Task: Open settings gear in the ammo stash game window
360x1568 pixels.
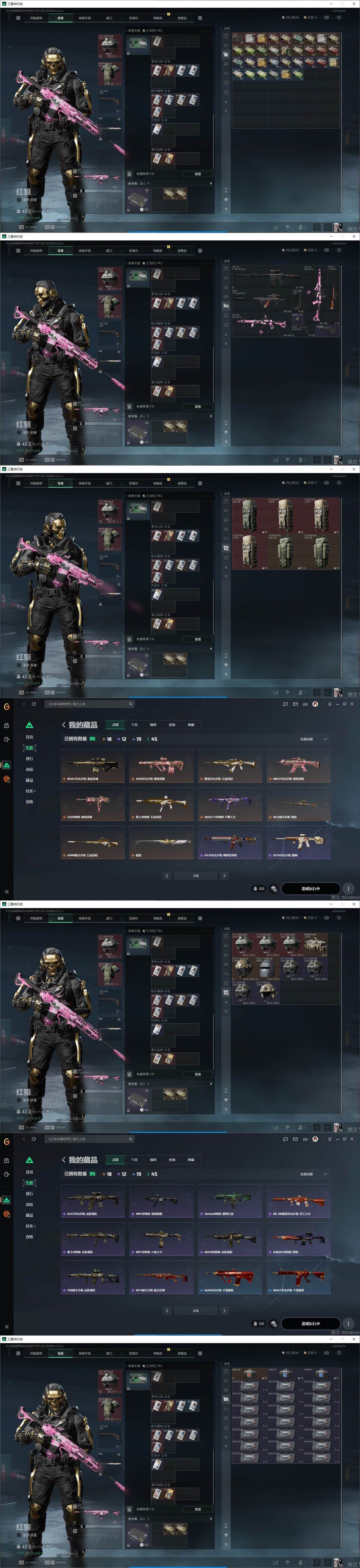Action: (339, 18)
